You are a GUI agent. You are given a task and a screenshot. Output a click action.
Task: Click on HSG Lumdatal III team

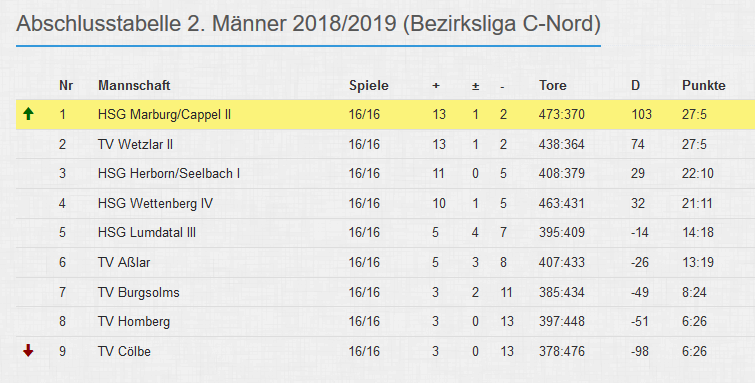tap(147, 233)
